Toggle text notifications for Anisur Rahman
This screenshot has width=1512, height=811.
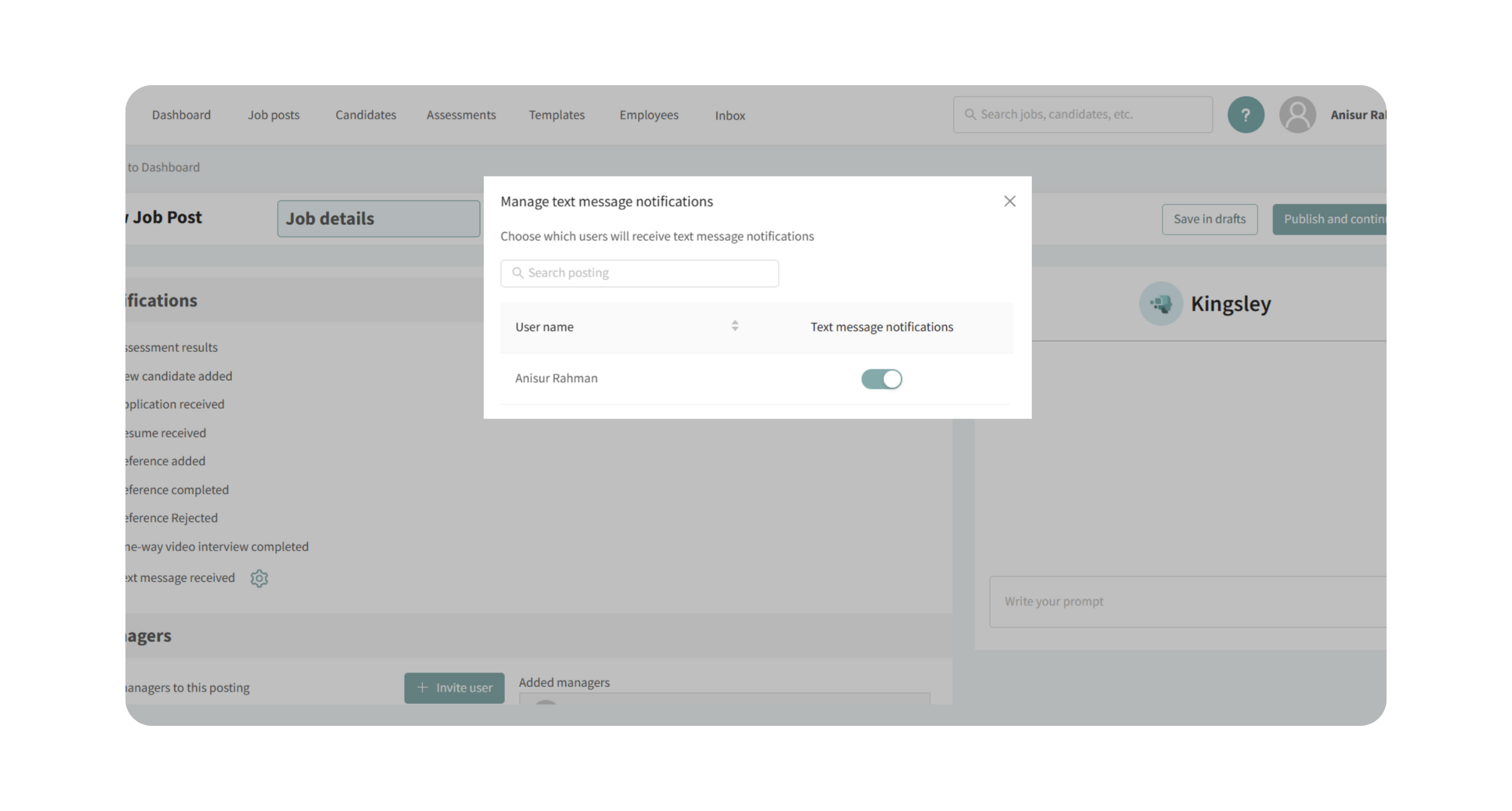(x=881, y=379)
